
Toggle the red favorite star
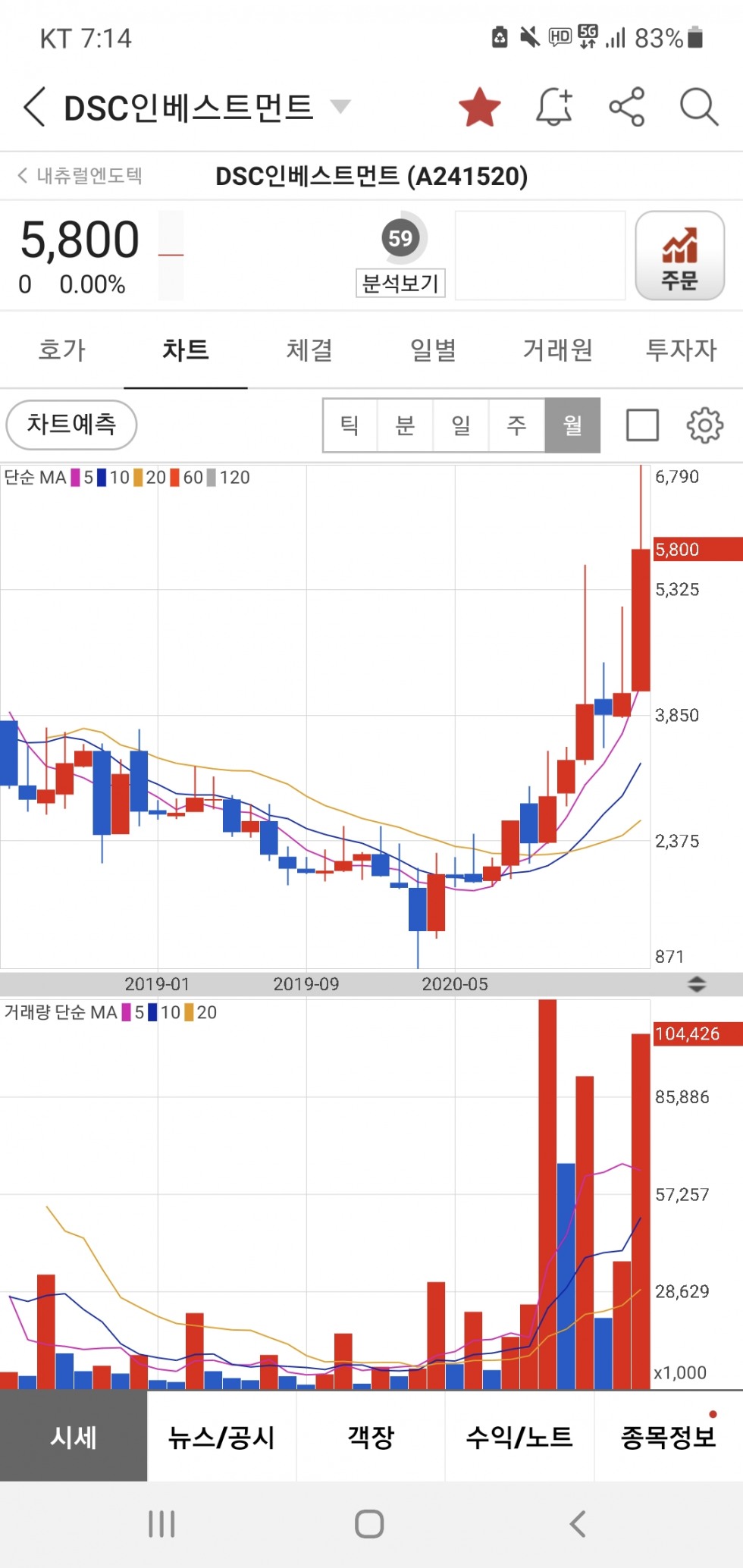coord(480,107)
